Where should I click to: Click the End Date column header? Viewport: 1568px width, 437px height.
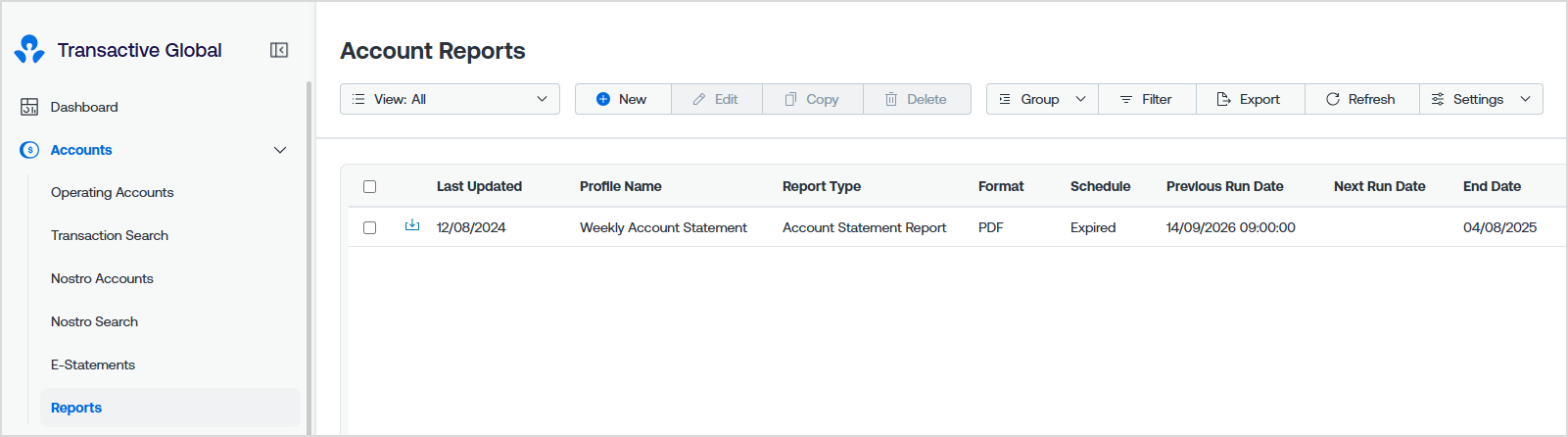tap(1492, 186)
